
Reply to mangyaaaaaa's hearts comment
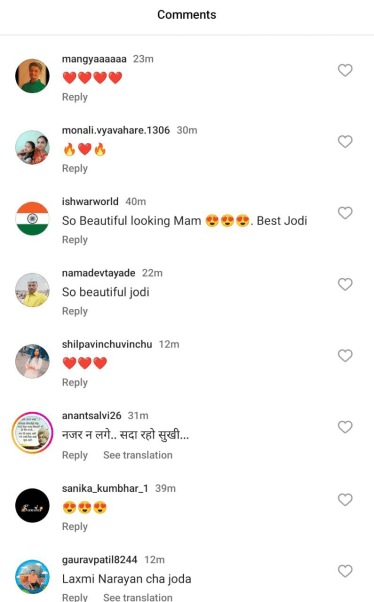coord(75,97)
